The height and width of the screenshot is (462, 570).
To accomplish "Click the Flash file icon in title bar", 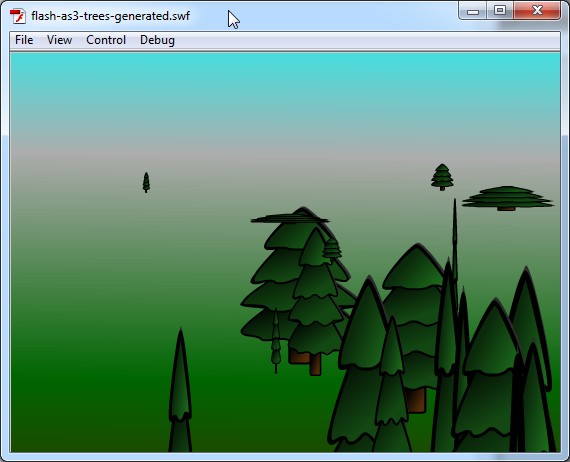I will 17,16.
